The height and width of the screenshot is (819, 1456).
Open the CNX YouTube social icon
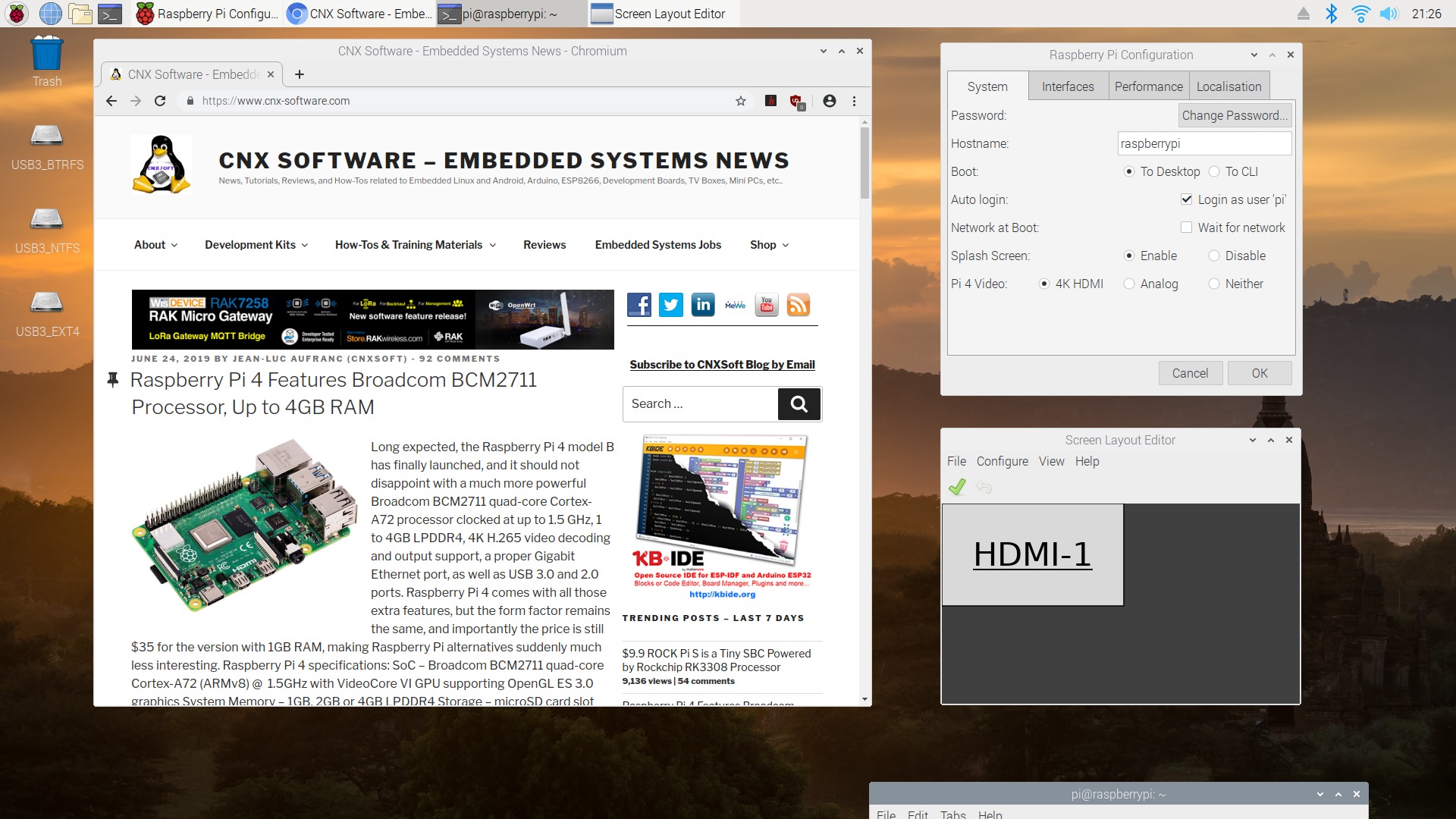click(767, 305)
